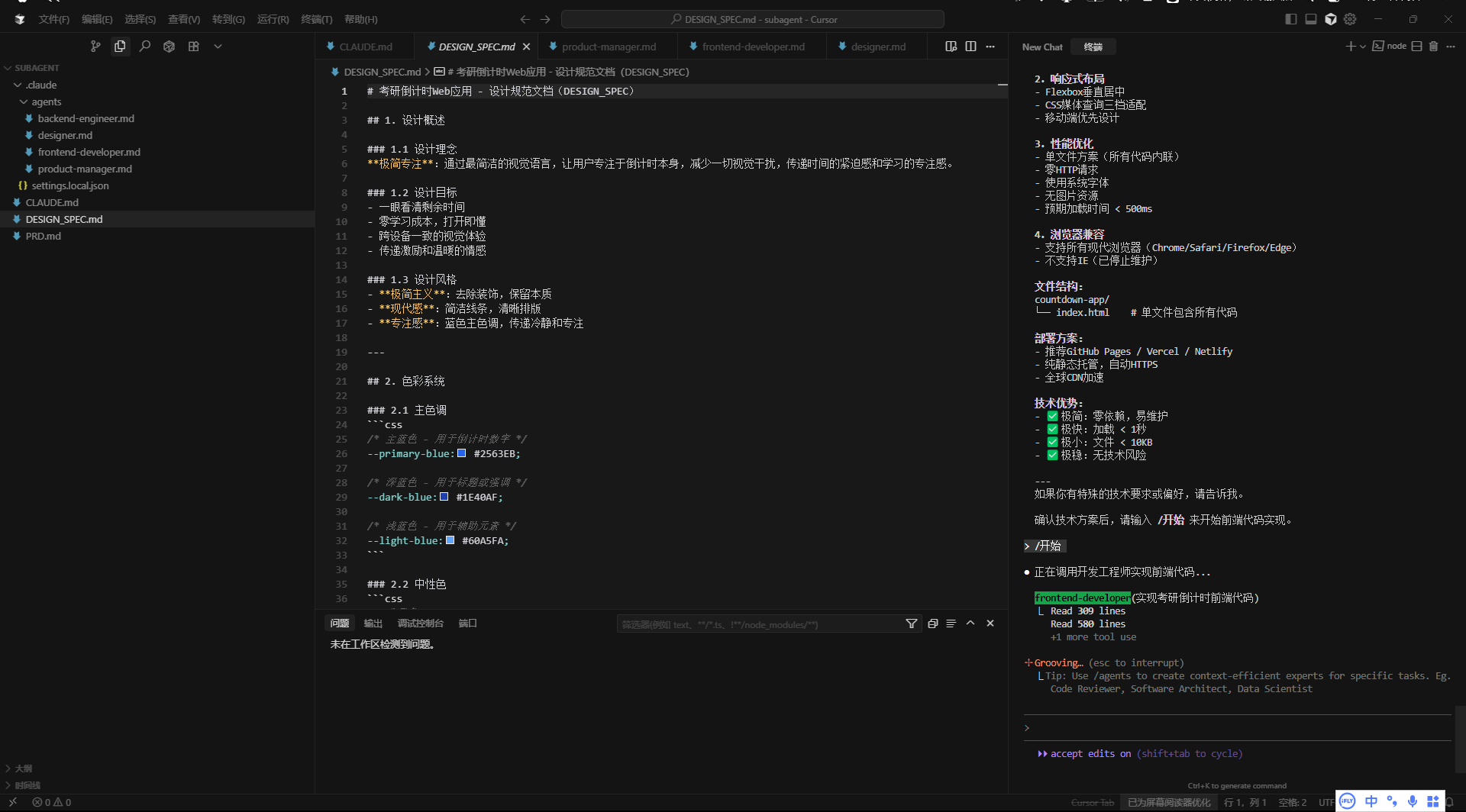Toggle the bottom panel layout button
The height and width of the screenshot is (812, 1466).
tap(1310, 19)
